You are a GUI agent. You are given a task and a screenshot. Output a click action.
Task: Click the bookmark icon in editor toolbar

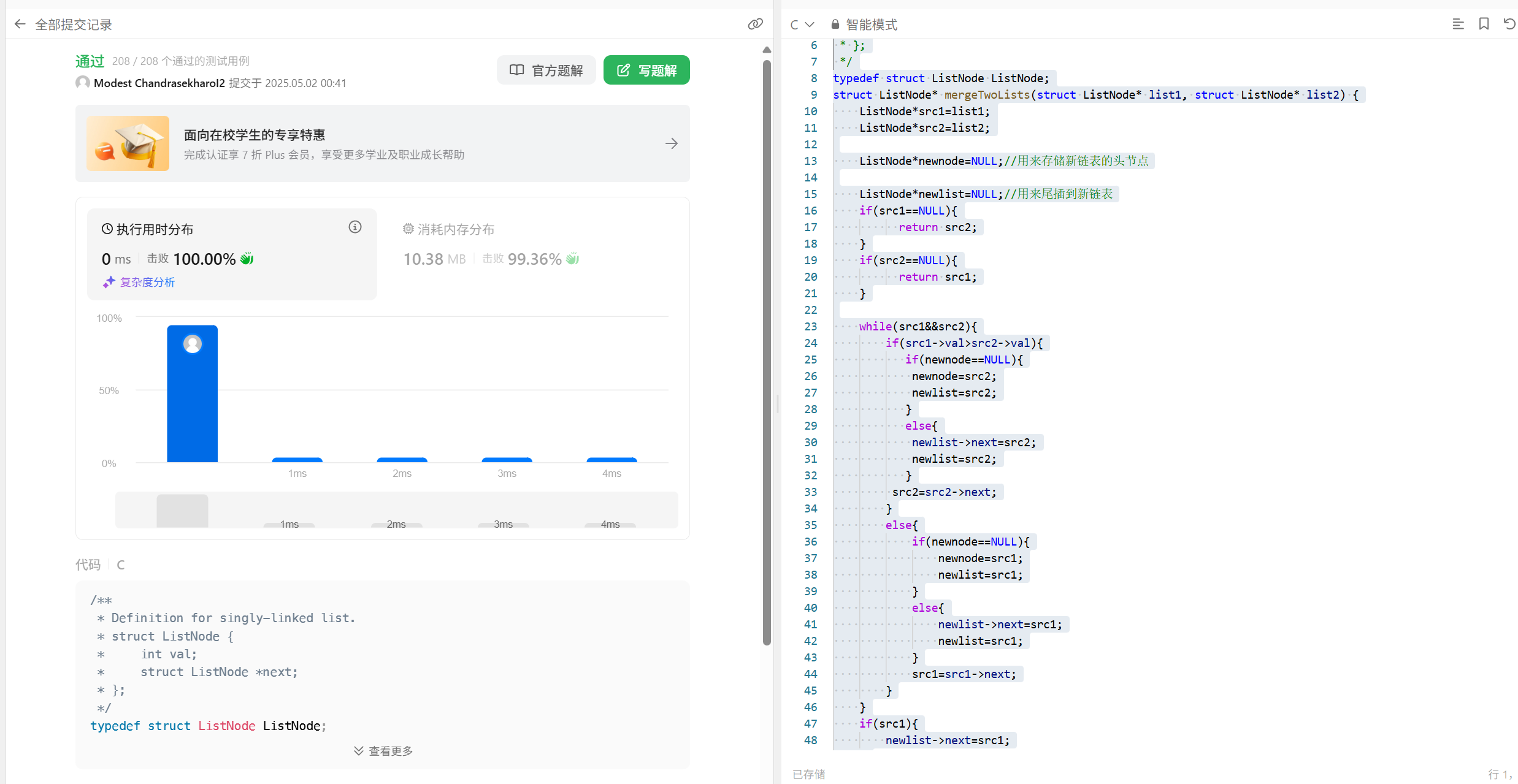click(x=1484, y=24)
